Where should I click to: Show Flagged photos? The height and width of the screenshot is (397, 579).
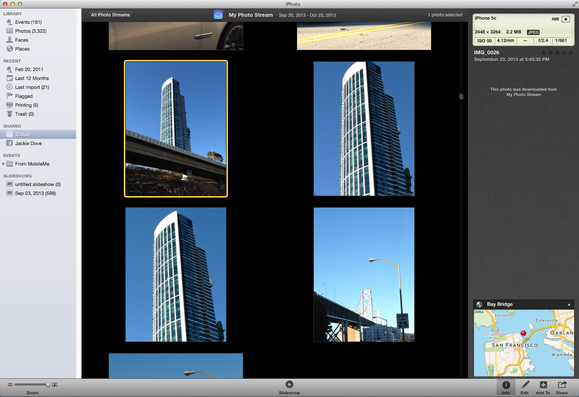[x=24, y=96]
